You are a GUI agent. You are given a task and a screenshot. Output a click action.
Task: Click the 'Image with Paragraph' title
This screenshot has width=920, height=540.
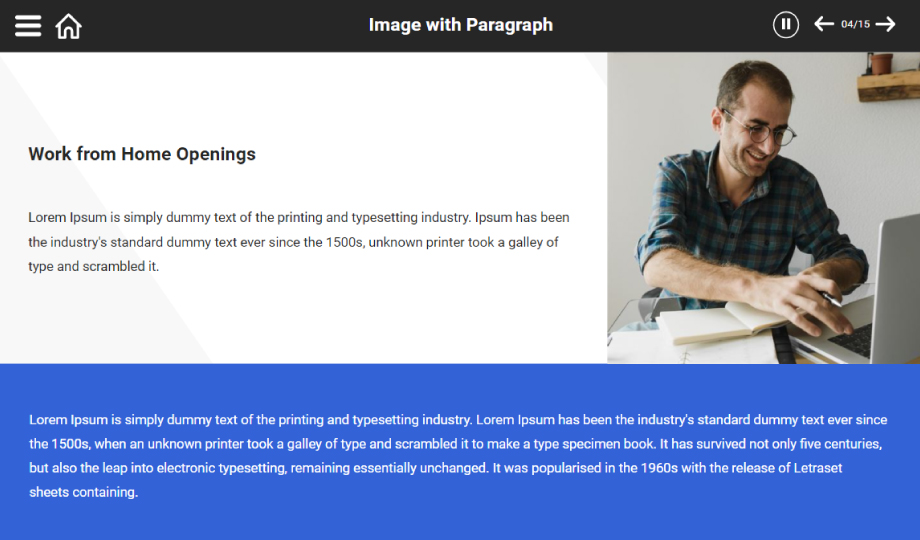tap(460, 25)
